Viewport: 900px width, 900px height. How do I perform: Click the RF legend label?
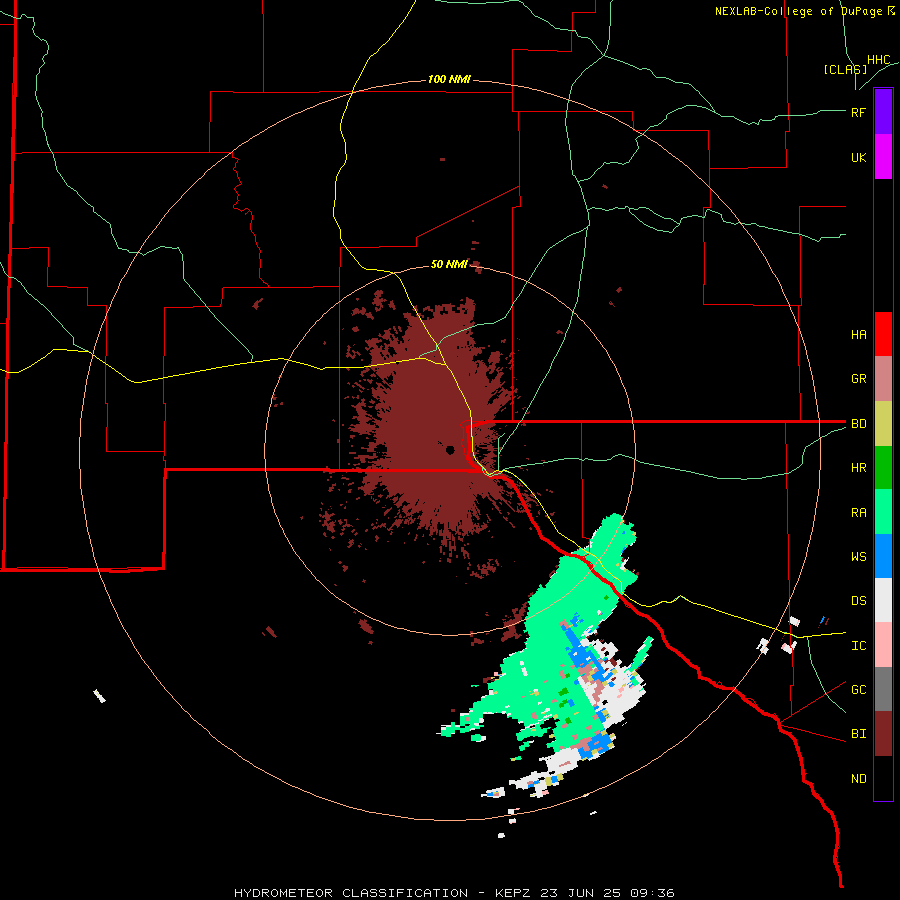point(858,112)
